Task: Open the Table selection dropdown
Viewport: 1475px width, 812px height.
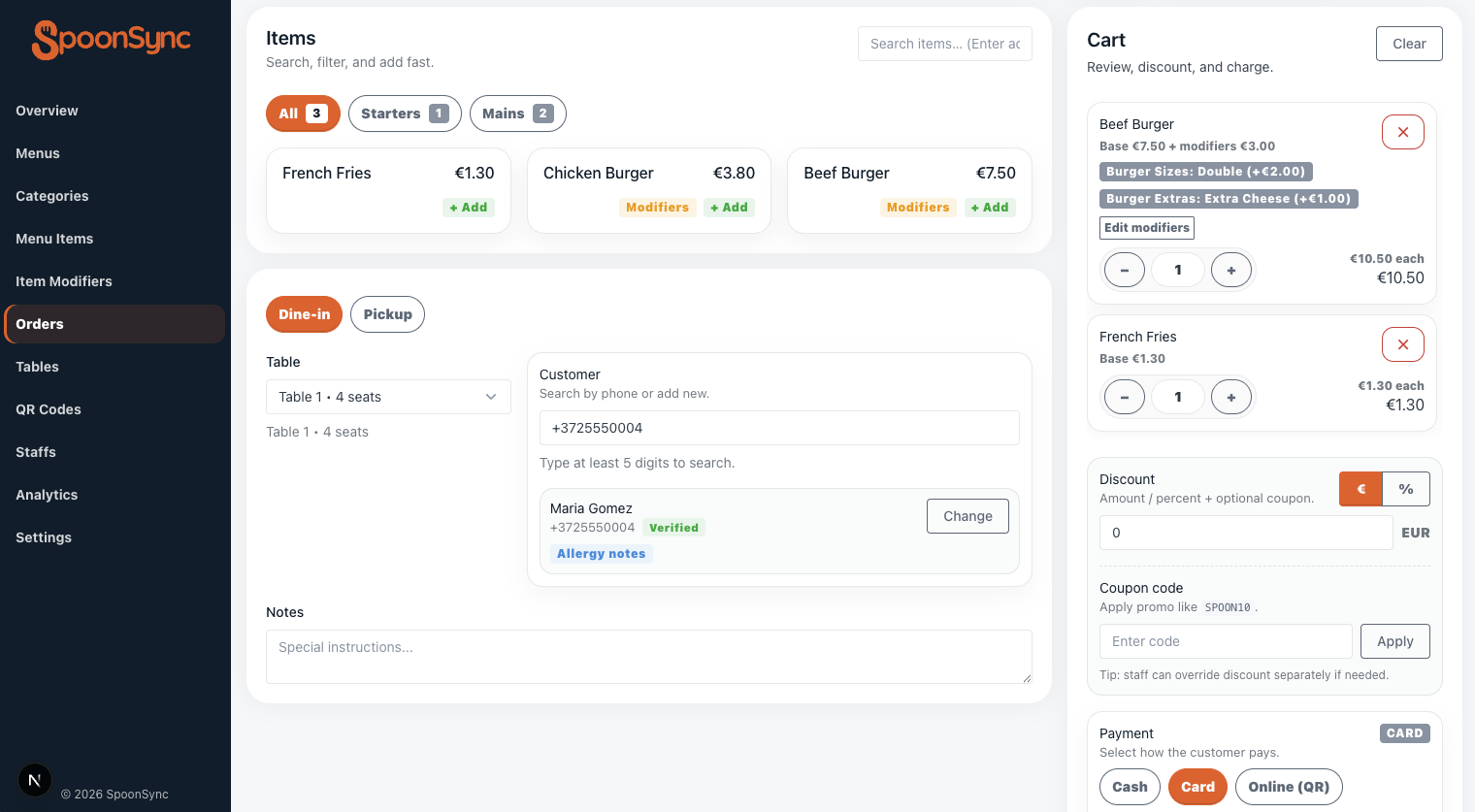Action: point(387,396)
